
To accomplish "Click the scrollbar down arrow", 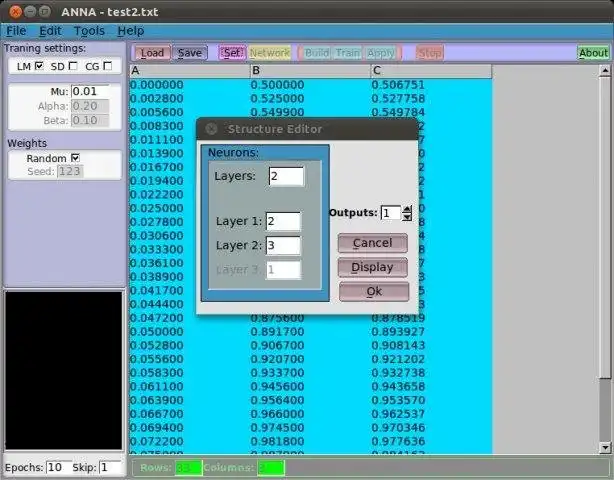I will point(605,447).
